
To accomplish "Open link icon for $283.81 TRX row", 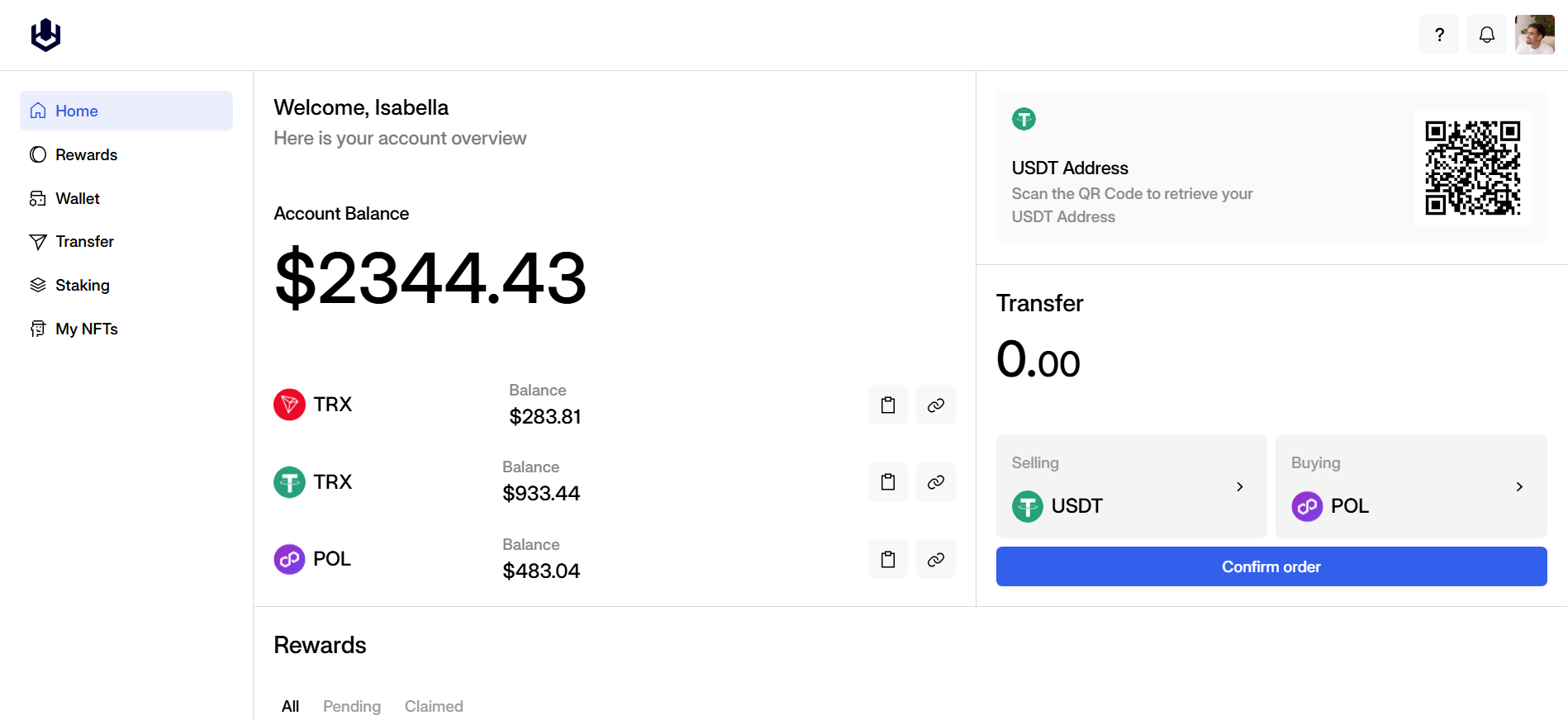I will (935, 405).
